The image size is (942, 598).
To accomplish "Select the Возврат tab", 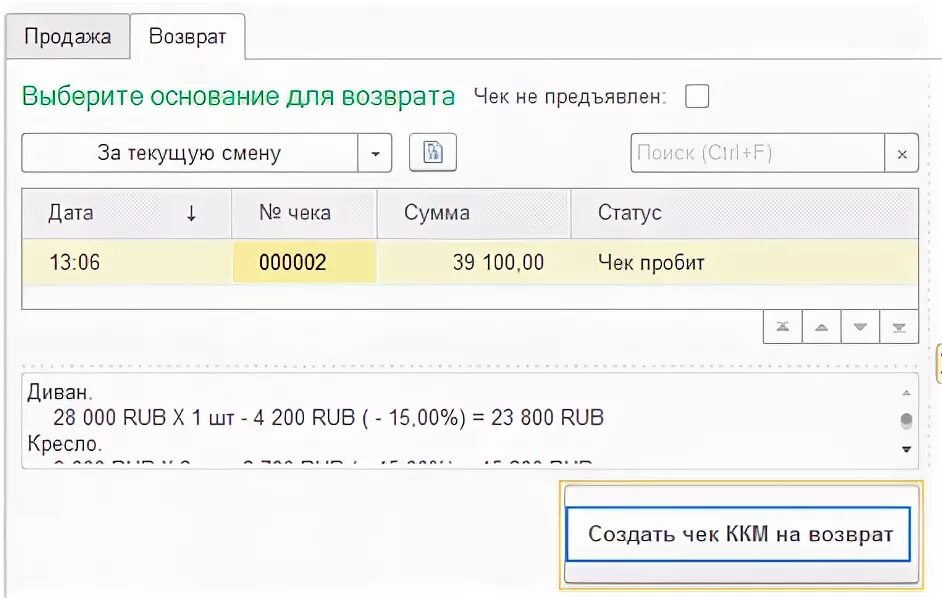I will click(x=187, y=37).
